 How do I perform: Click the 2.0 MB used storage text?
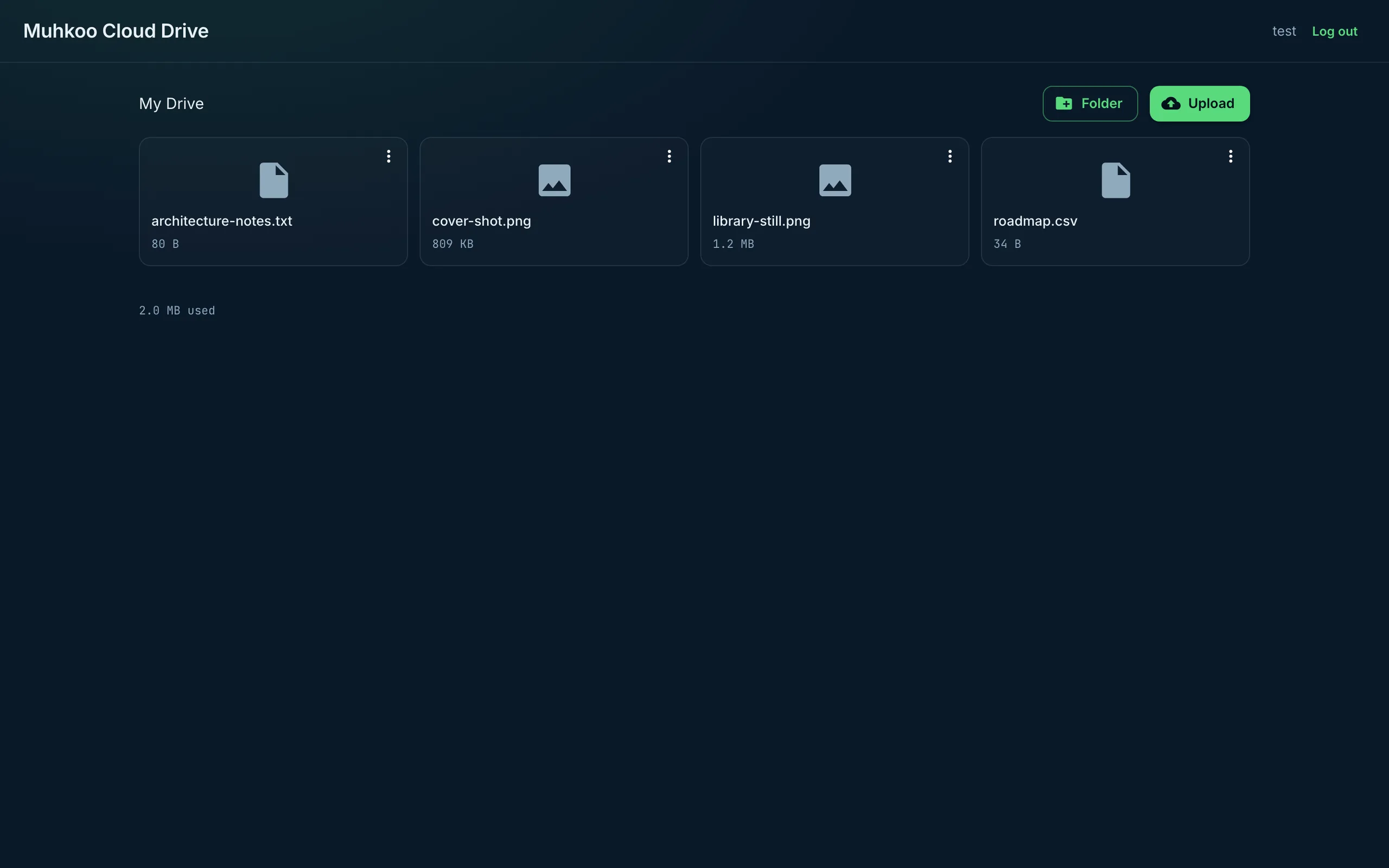[x=177, y=310]
